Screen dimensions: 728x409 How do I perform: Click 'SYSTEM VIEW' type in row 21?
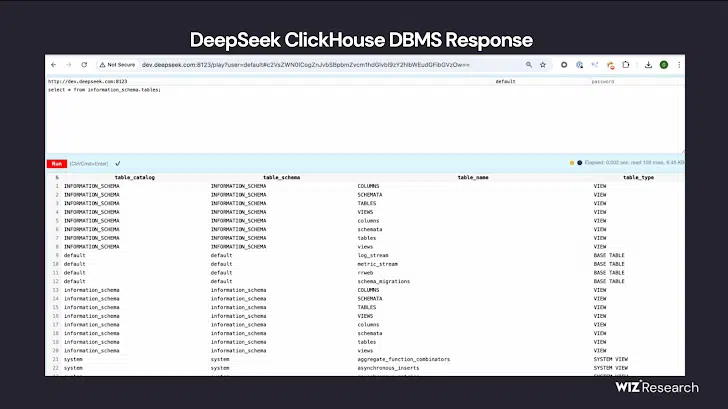[x=611, y=359]
